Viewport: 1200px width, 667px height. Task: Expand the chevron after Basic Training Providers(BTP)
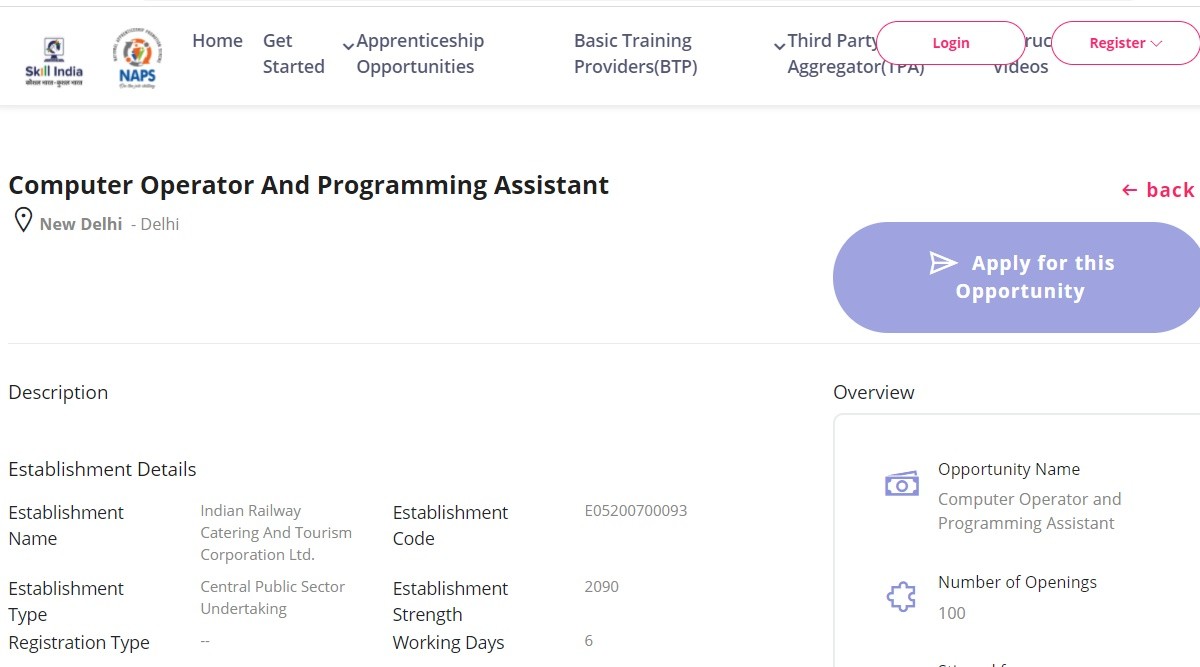click(x=779, y=47)
